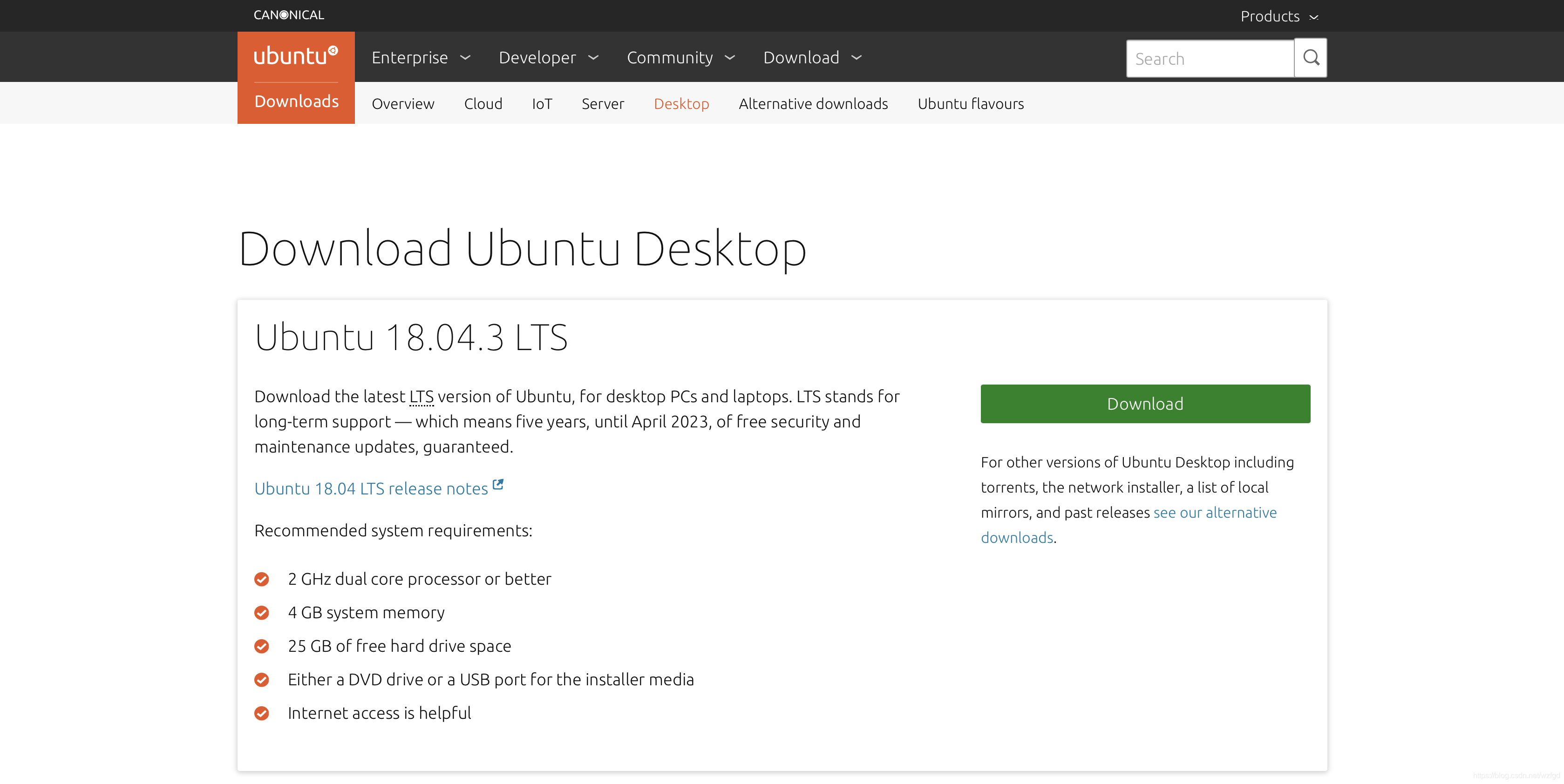Click the see our alternative downloads link
This screenshot has width=1564, height=784.
(x=1128, y=524)
